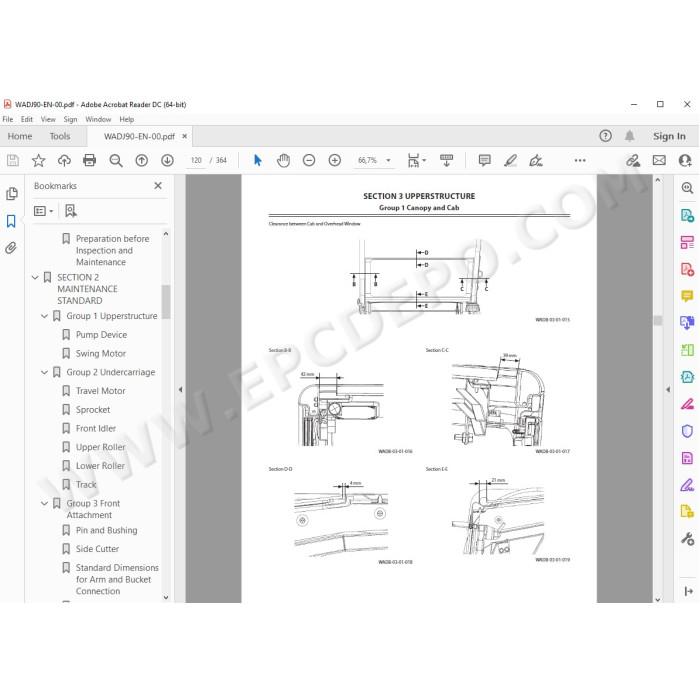Click the page number field 120
Viewport: 700px width, 700px height.
pyautogui.click(x=196, y=160)
